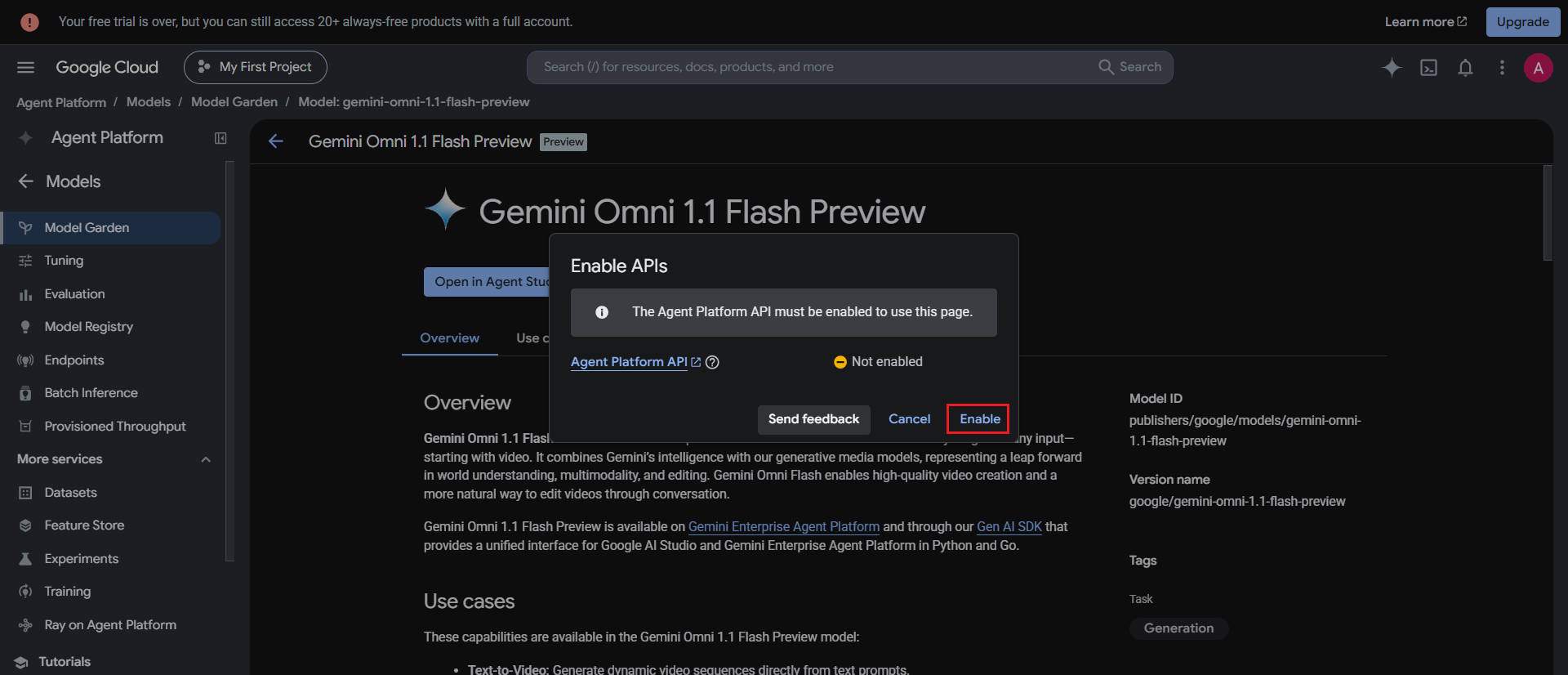This screenshot has height=675, width=1568.
Task: Click the Send feedback button
Action: coord(813,419)
